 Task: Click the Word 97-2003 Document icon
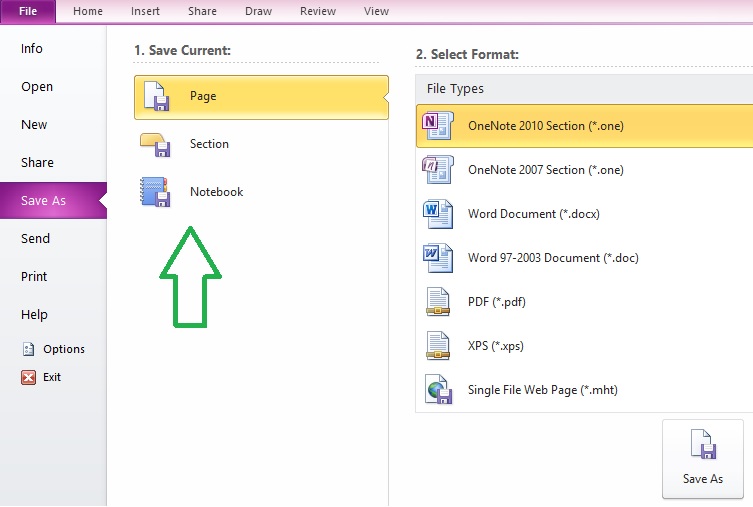pyautogui.click(x=438, y=258)
